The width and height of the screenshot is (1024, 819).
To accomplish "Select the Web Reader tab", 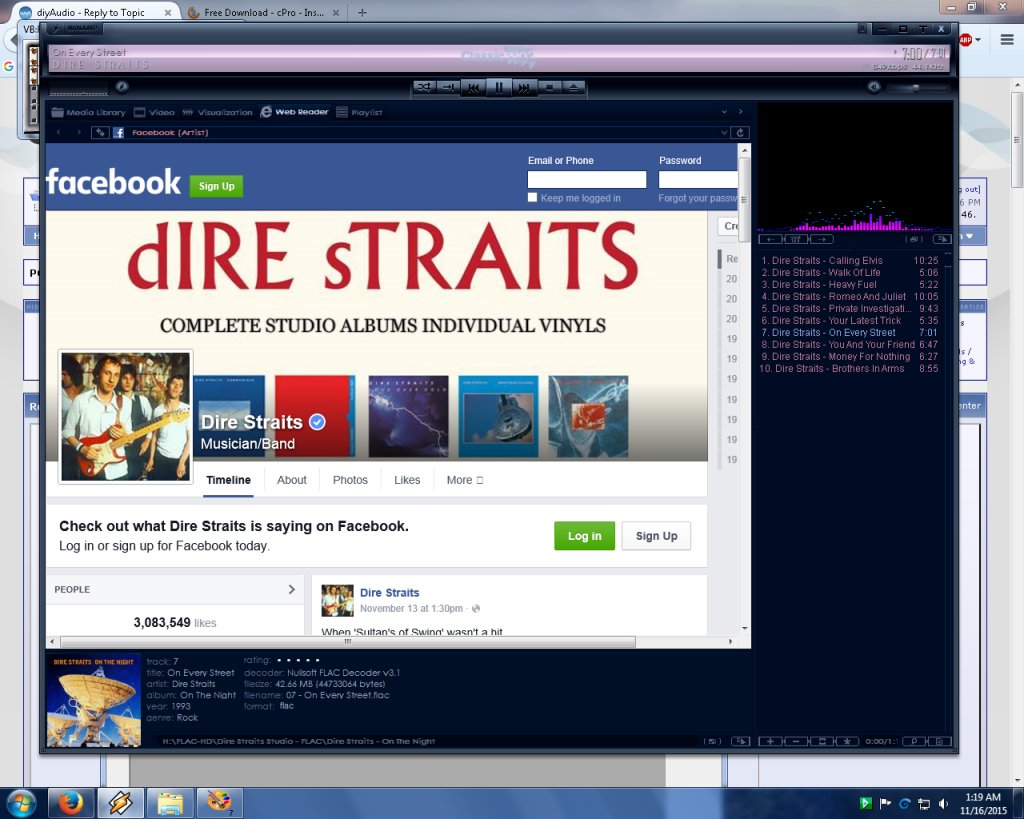I will pos(295,112).
